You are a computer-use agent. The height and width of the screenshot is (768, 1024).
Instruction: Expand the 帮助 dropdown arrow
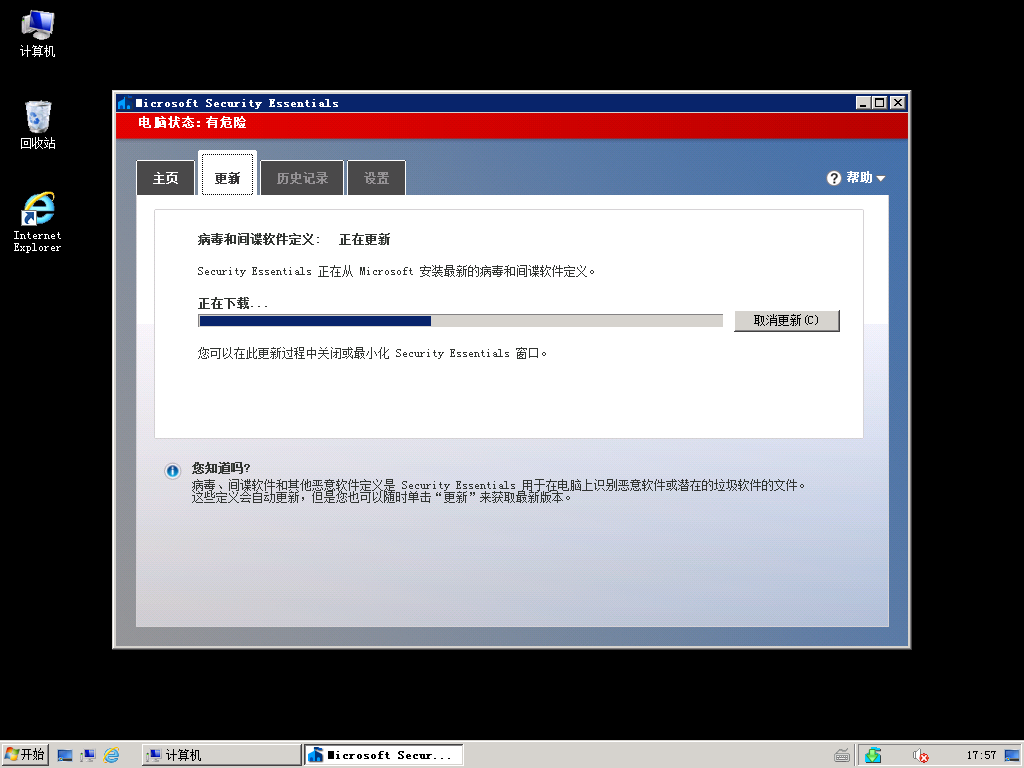pyautogui.click(x=881, y=178)
